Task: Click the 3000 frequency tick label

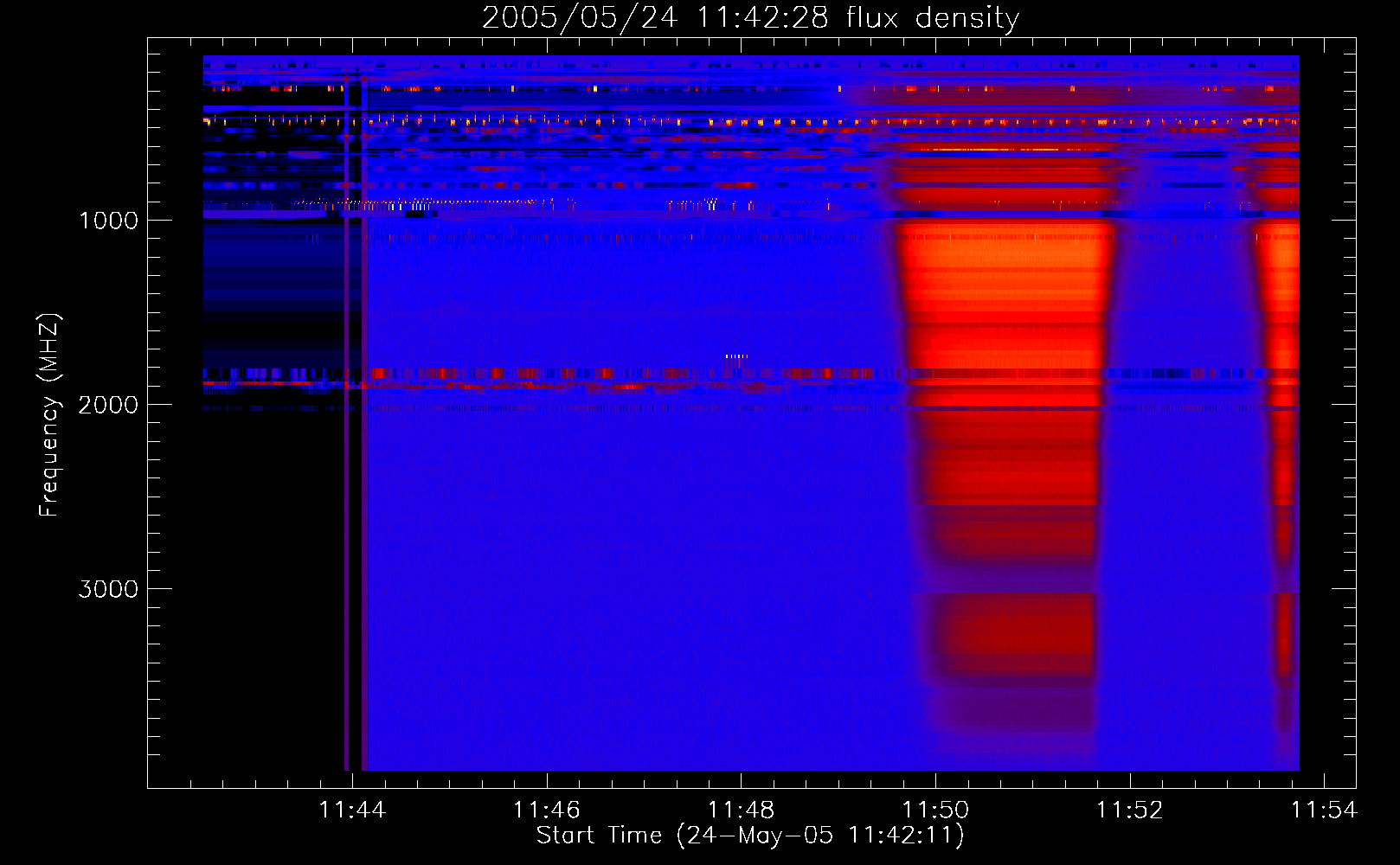Action: click(x=108, y=589)
